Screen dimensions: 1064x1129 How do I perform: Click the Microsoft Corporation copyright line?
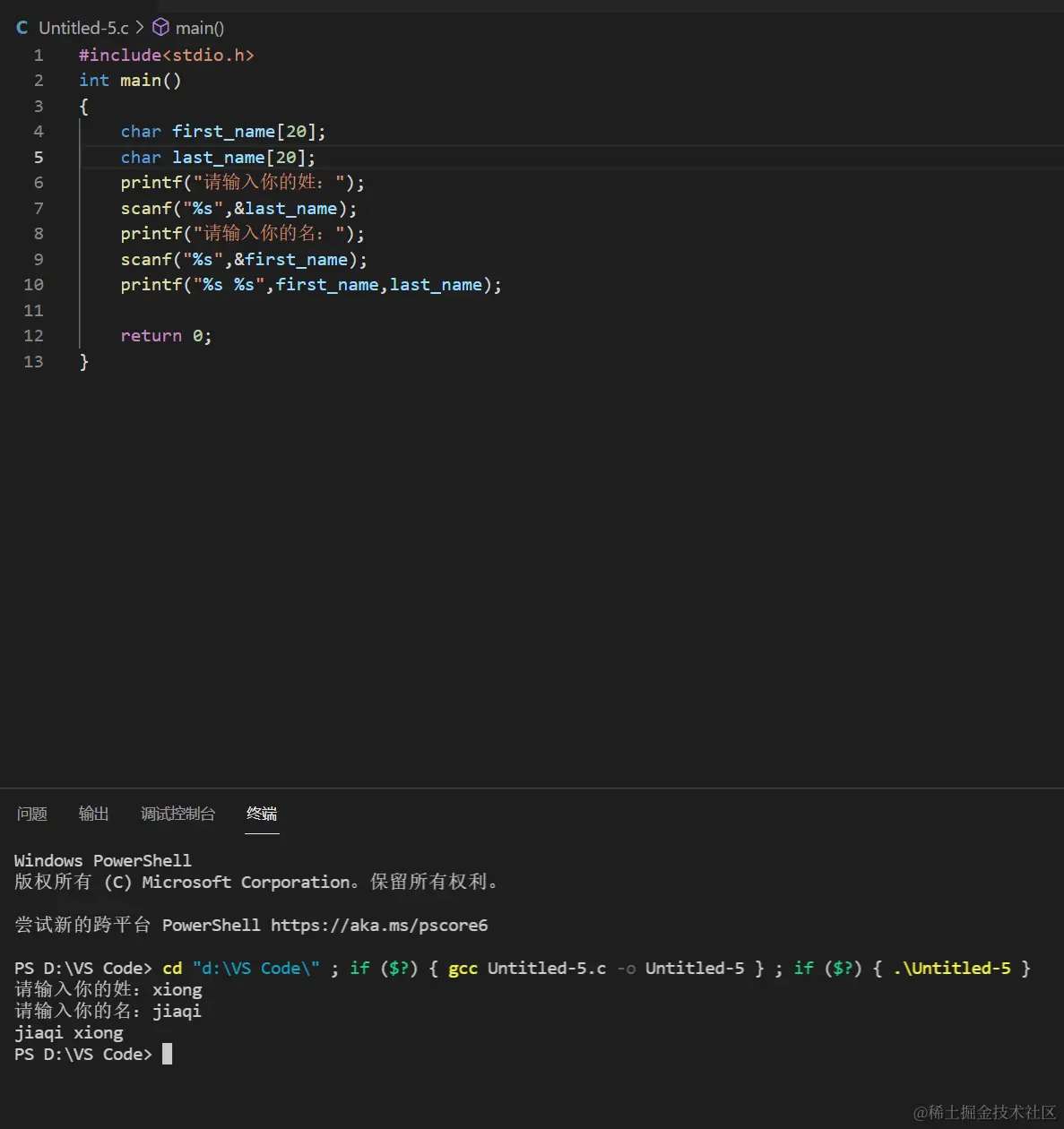pyautogui.click(x=256, y=882)
